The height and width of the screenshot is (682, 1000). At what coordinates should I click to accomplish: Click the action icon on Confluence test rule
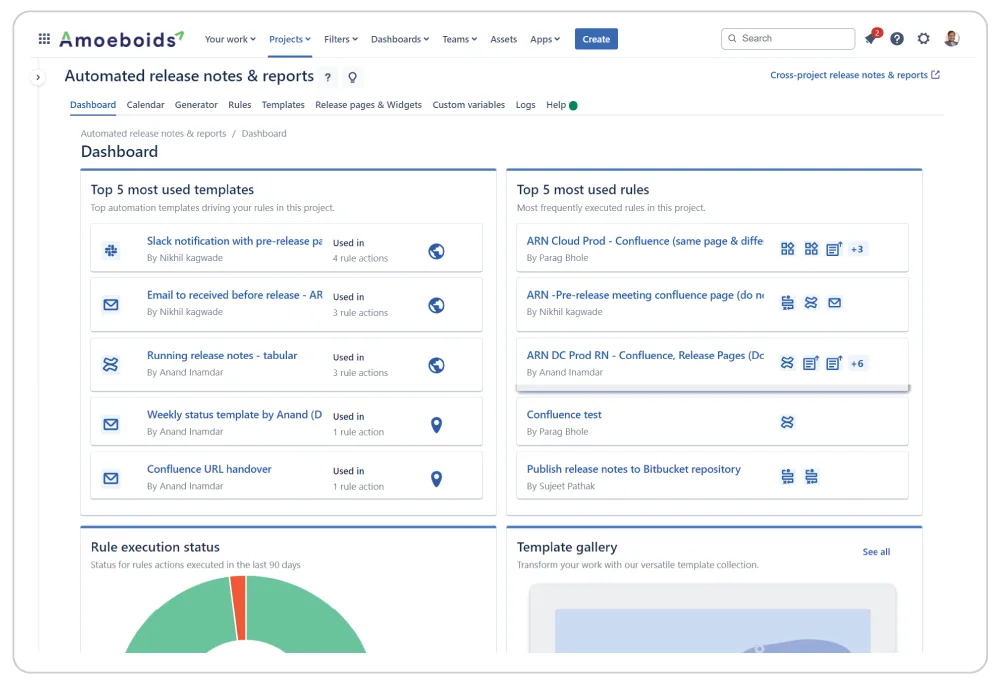coord(787,423)
